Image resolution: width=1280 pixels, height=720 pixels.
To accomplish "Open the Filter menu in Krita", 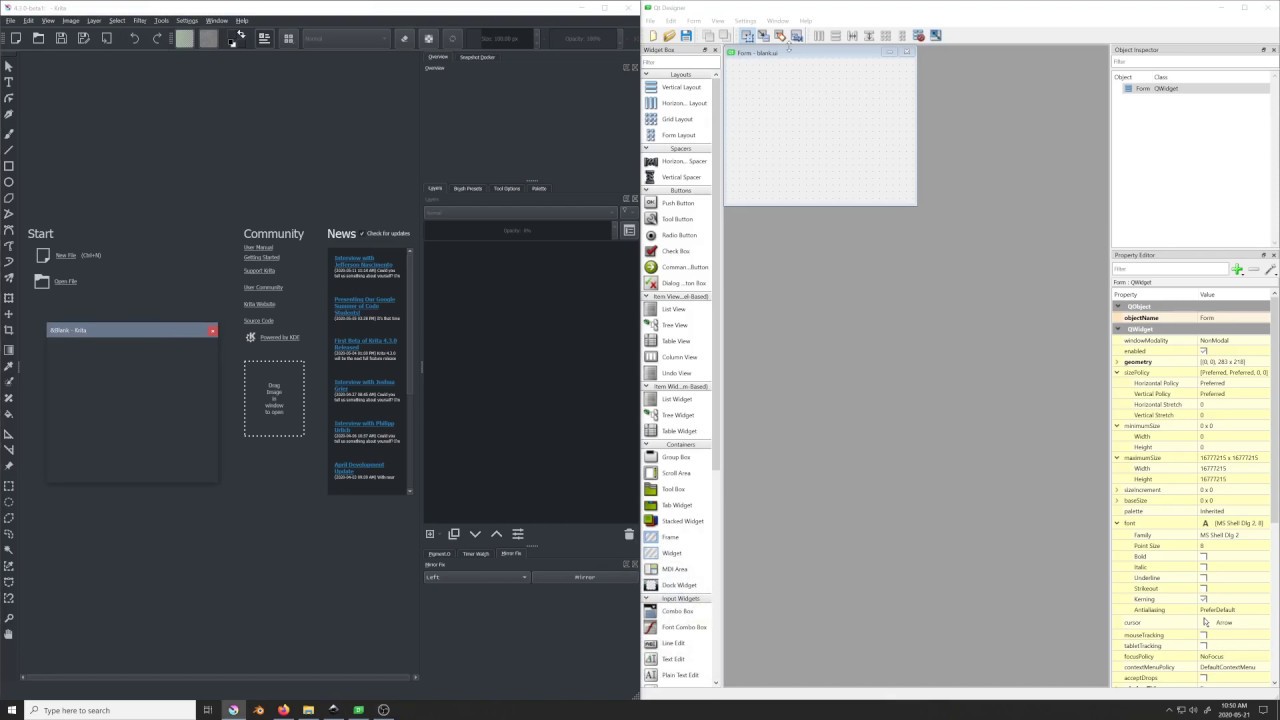I will point(139,20).
